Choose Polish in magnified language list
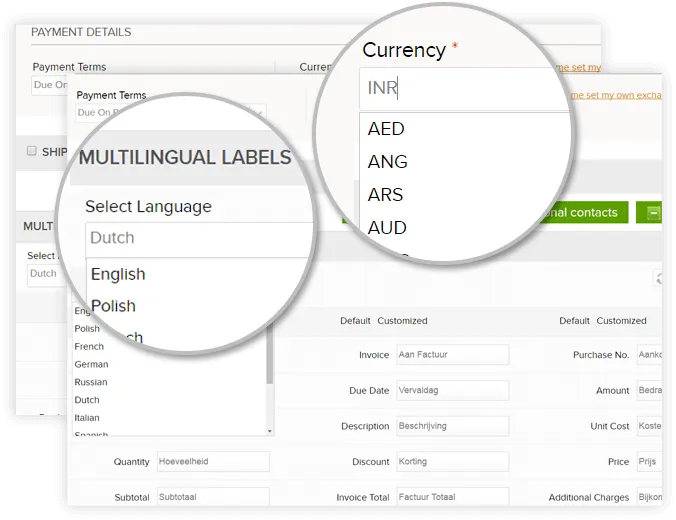Viewport: 676px width, 520px height. 113,306
